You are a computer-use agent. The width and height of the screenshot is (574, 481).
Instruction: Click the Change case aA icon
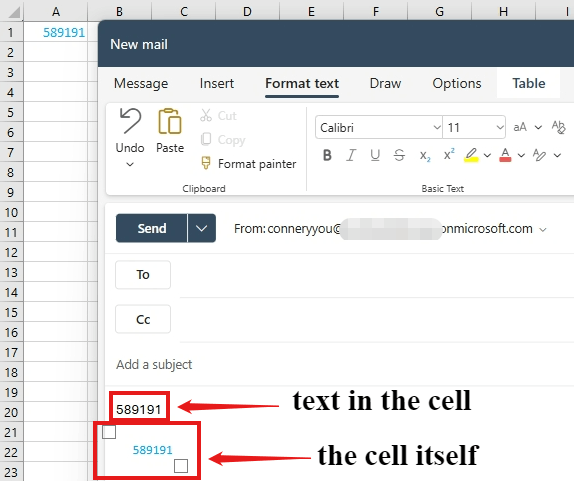(520, 127)
